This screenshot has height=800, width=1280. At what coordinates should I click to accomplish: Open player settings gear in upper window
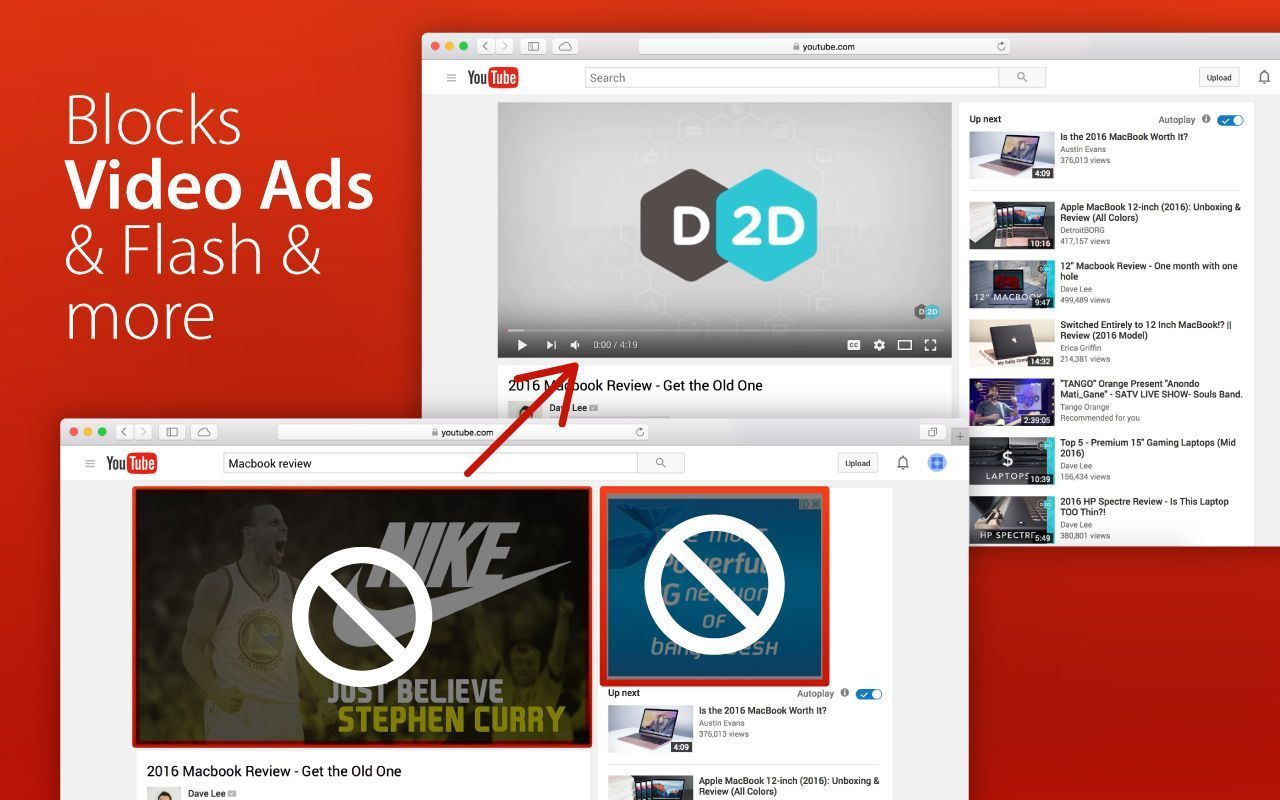tap(879, 345)
